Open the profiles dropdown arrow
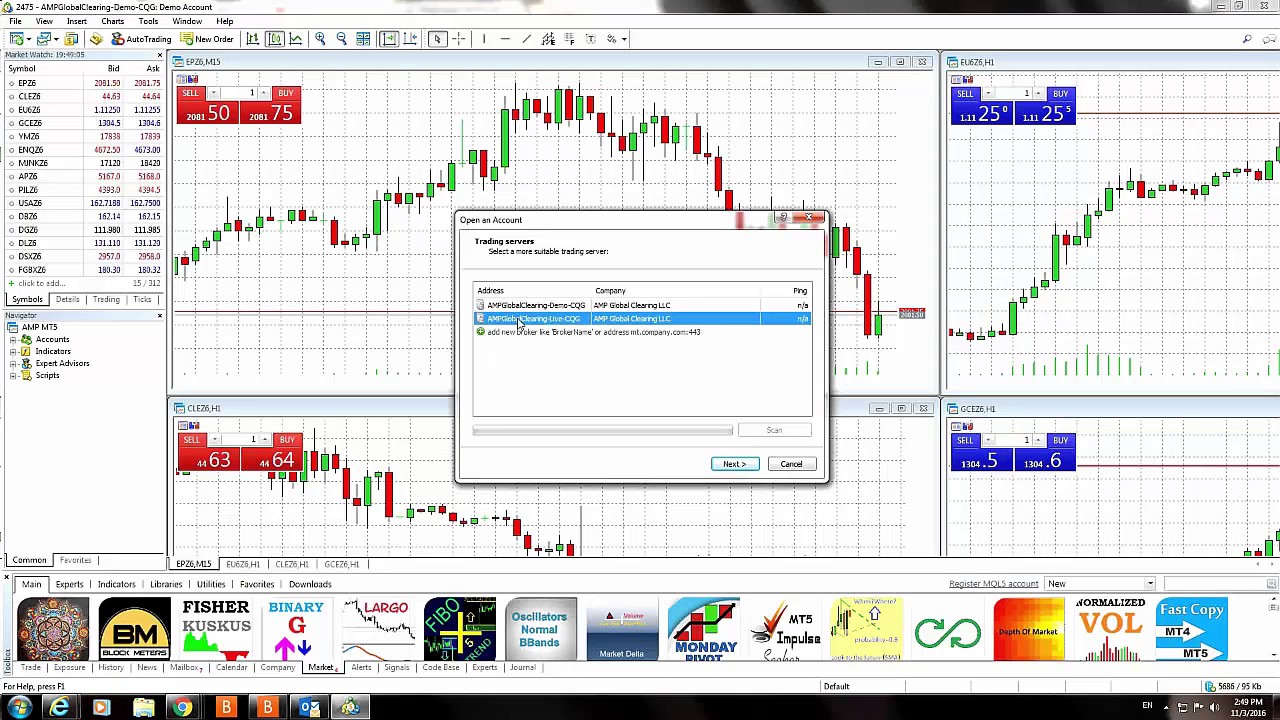 coord(55,39)
